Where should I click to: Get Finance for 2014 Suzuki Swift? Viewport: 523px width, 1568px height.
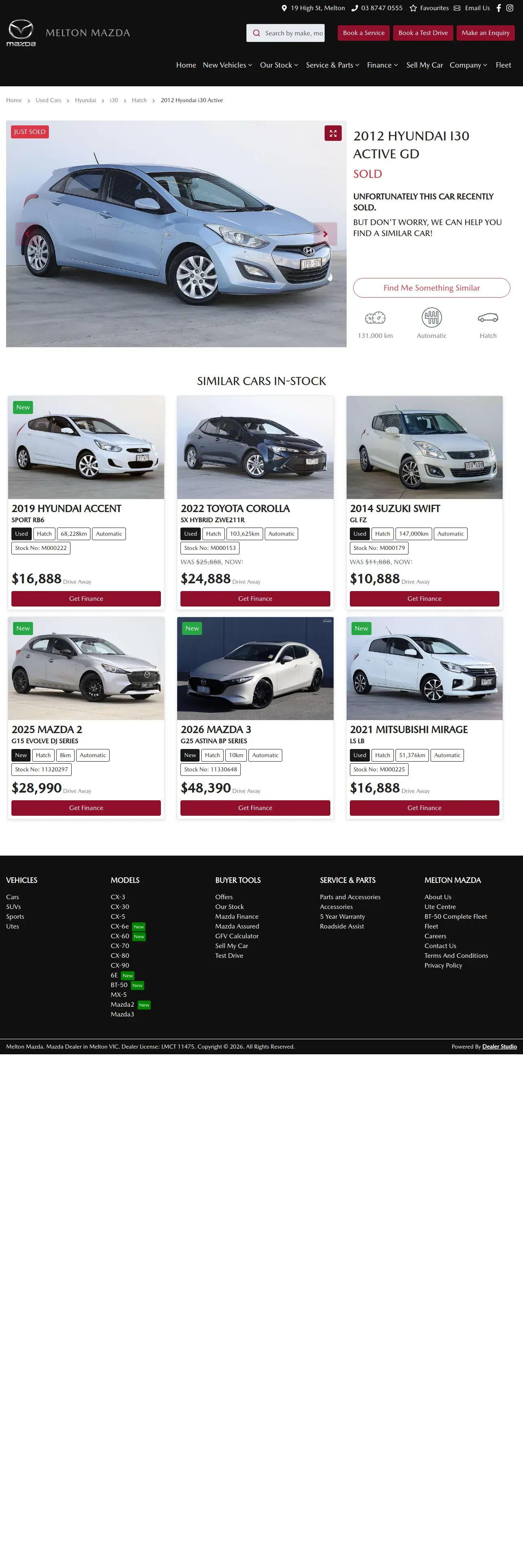pos(424,598)
